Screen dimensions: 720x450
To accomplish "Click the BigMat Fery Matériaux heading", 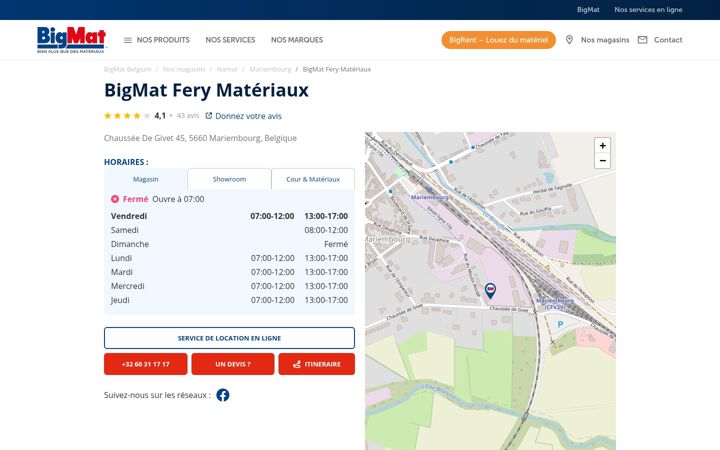I will [x=206, y=90].
